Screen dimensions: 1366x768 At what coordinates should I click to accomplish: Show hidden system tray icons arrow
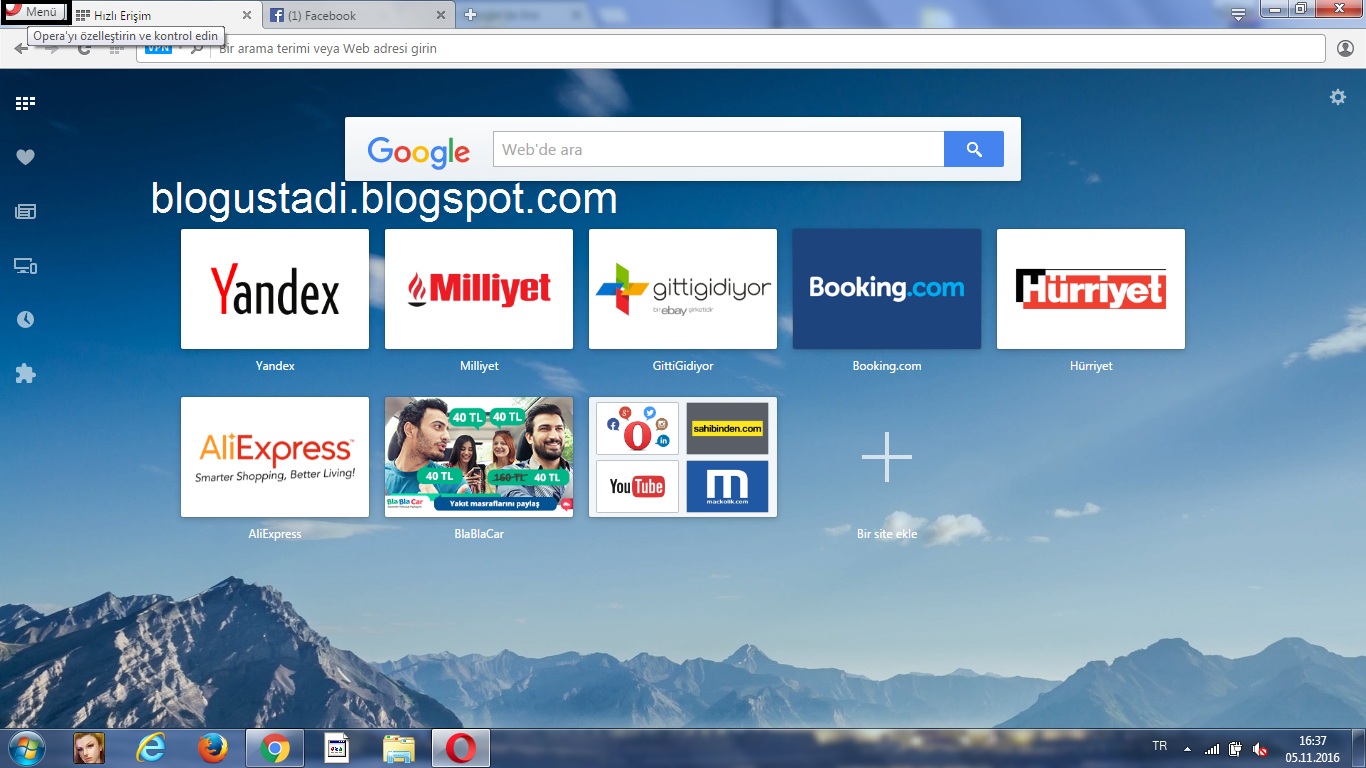pyautogui.click(x=1187, y=748)
